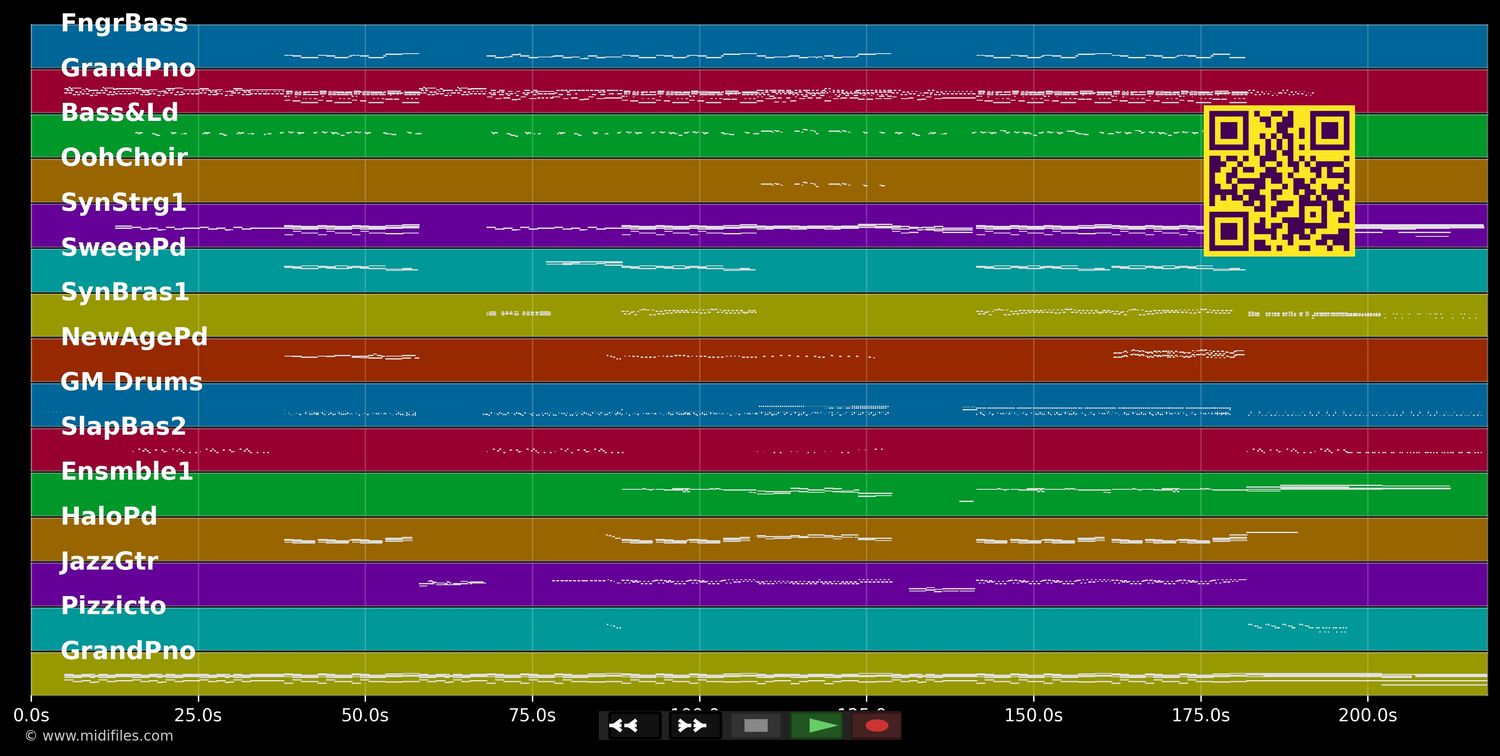Click the Bass&Ld track label

[120, 113]
